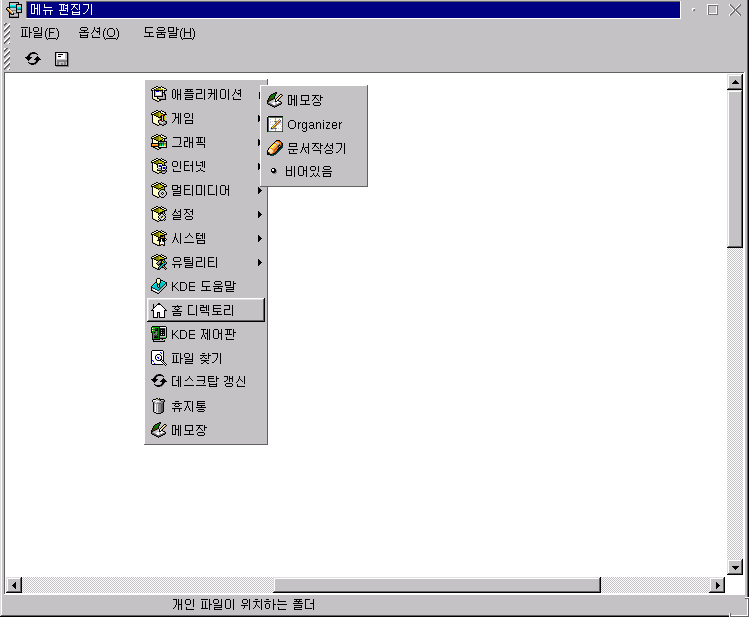Click the 파일 찾기 magnifier icon

click(159, 358)
